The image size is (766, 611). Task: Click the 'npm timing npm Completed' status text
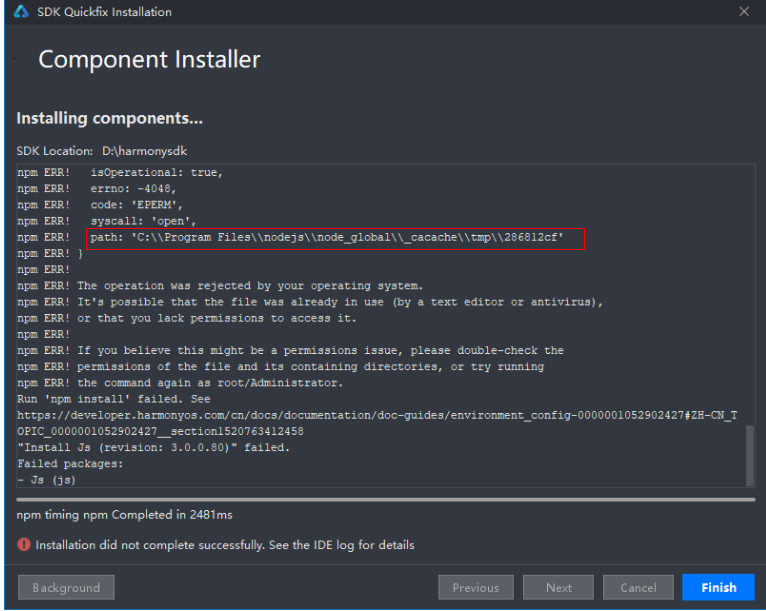pos(124,515)
